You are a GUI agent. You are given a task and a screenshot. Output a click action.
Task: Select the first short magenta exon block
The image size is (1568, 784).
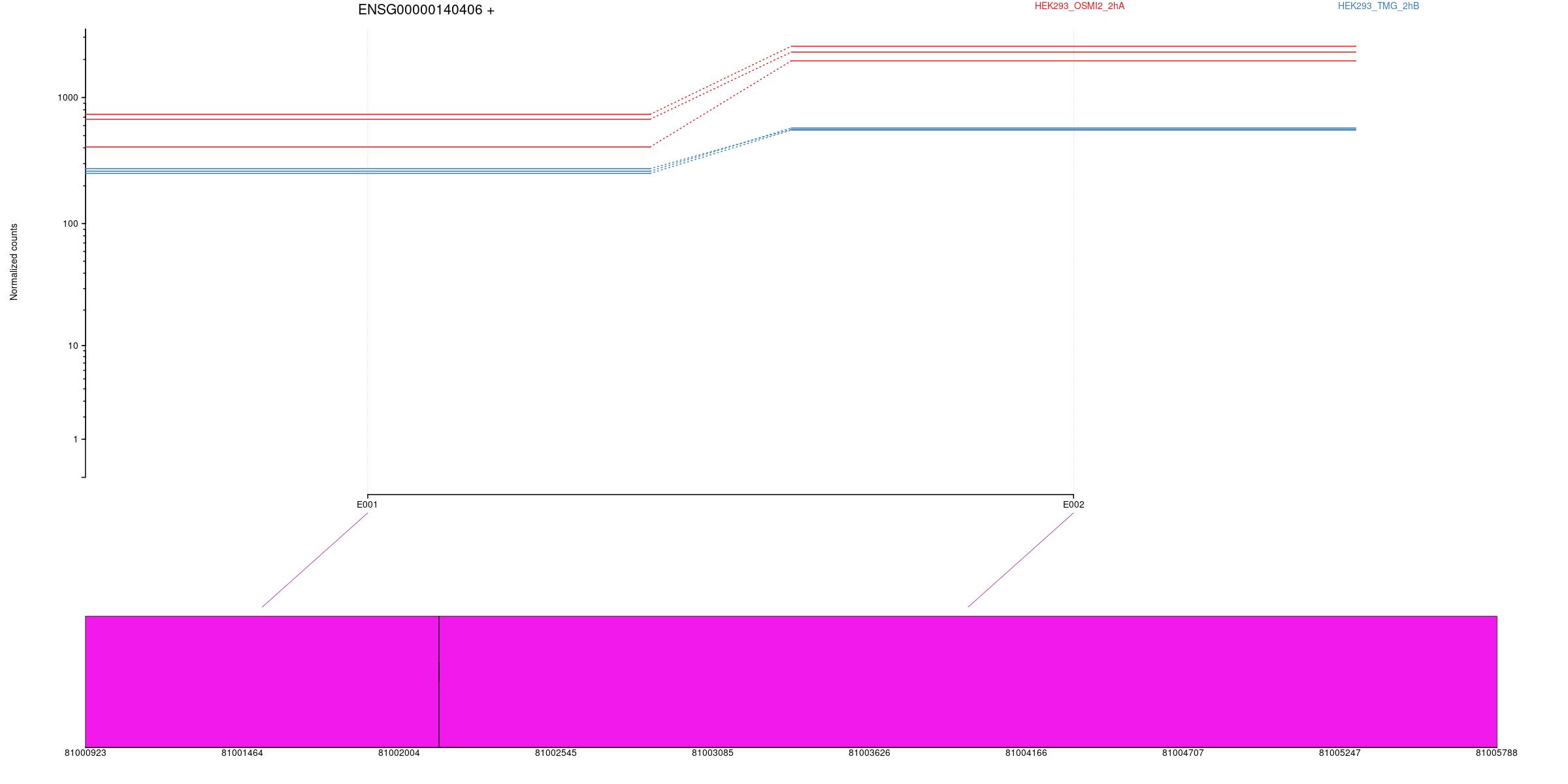[x=262, y=681]
